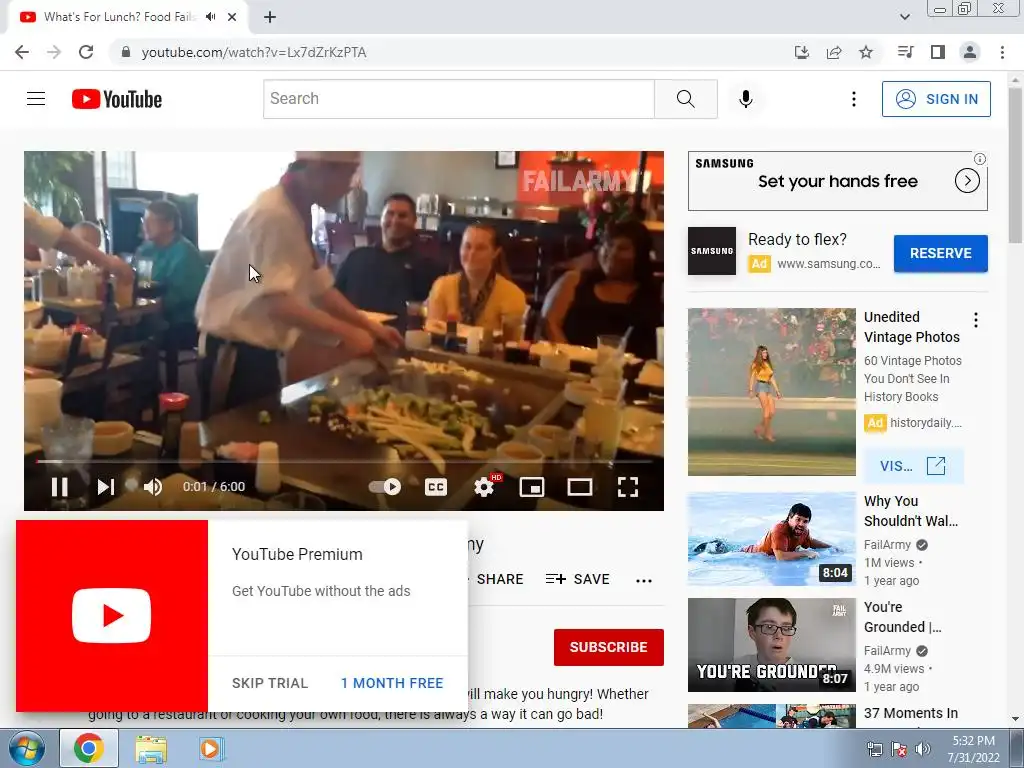Open video settings gear
The width and height of the screenshot is (1024, 768).
(x=484, y=487)
